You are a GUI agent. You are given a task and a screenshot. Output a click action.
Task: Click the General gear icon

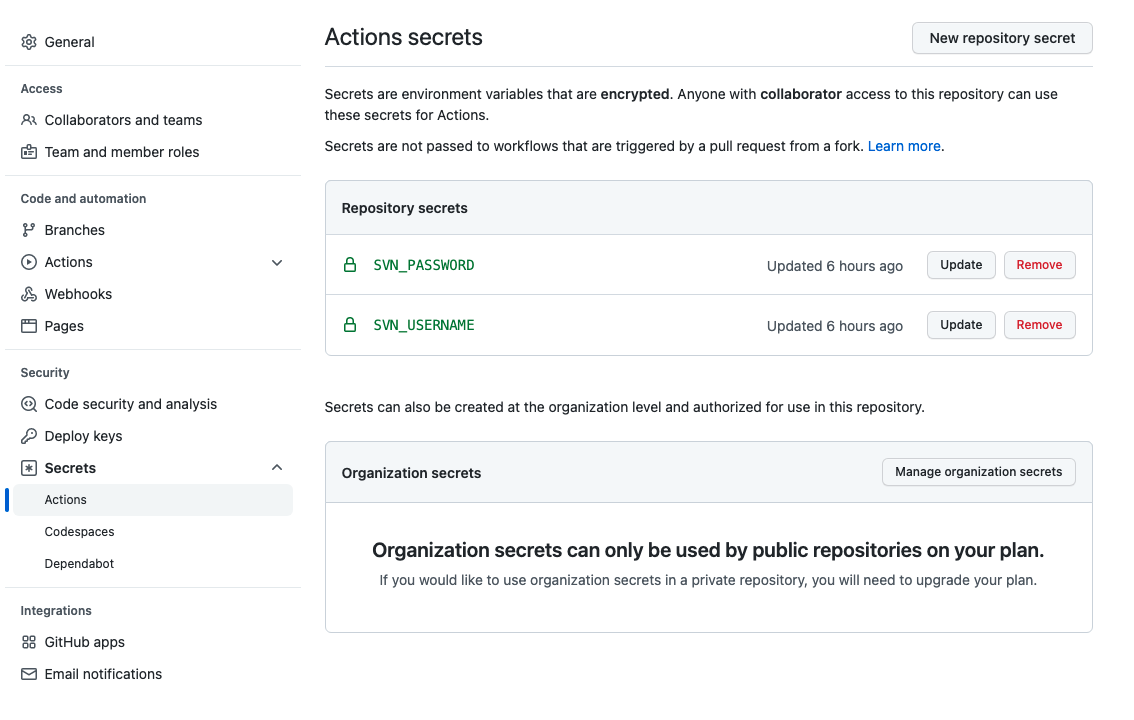(29, 42)
